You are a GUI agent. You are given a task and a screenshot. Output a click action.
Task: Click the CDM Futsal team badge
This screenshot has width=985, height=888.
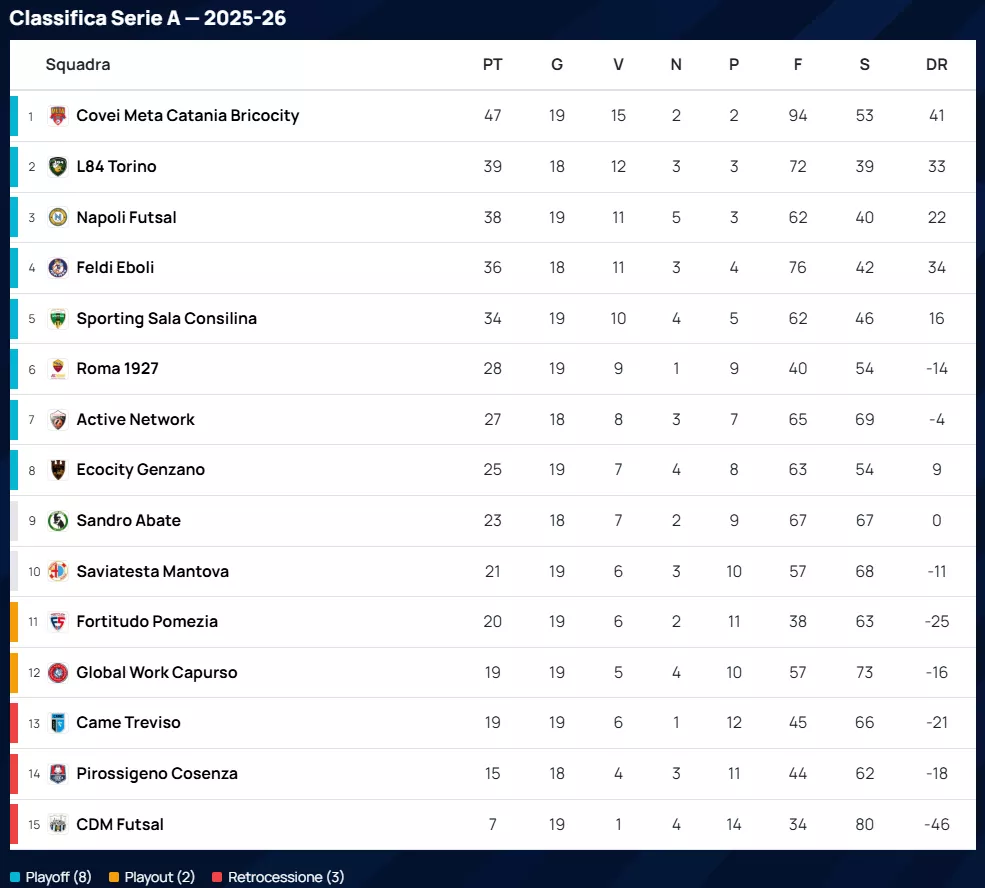pos(58,824)
